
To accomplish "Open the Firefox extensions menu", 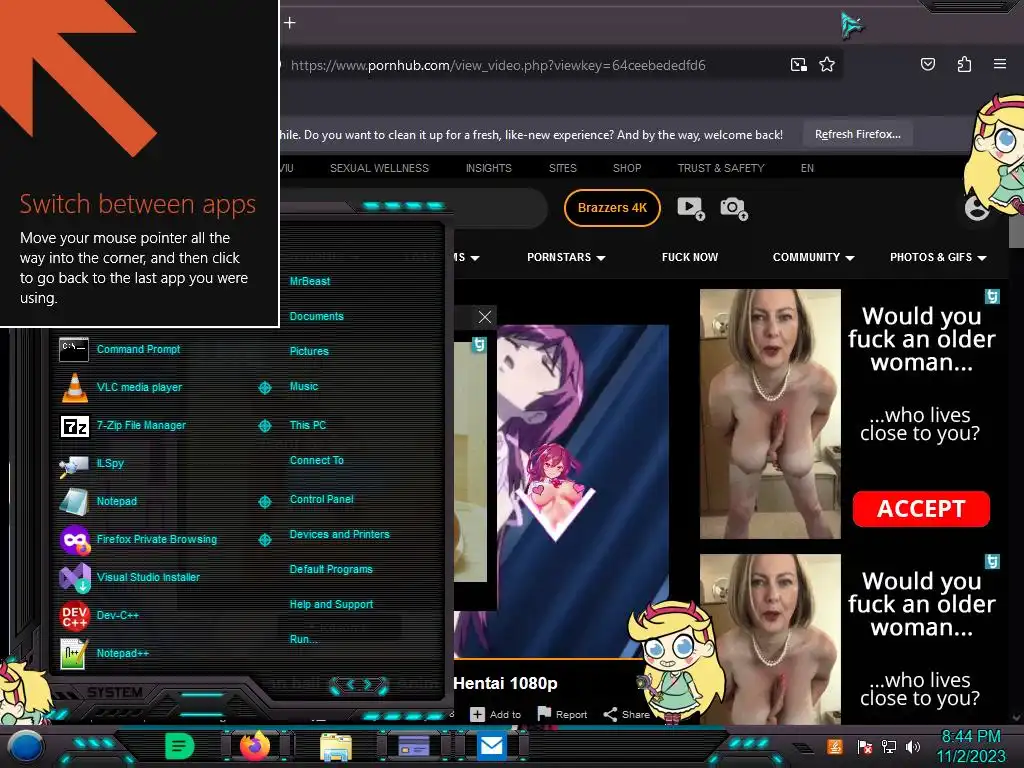I will [964, 64].
